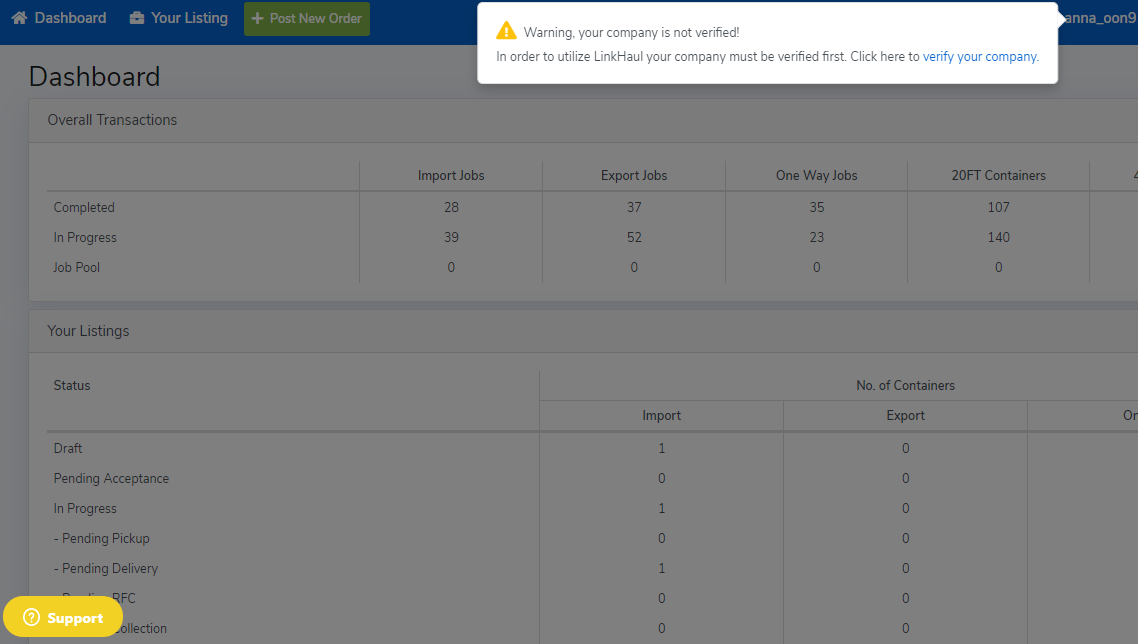Open the anna_oon9 user menu
The height and width of the screenshot is (644, 1138).
[1100, 18]
